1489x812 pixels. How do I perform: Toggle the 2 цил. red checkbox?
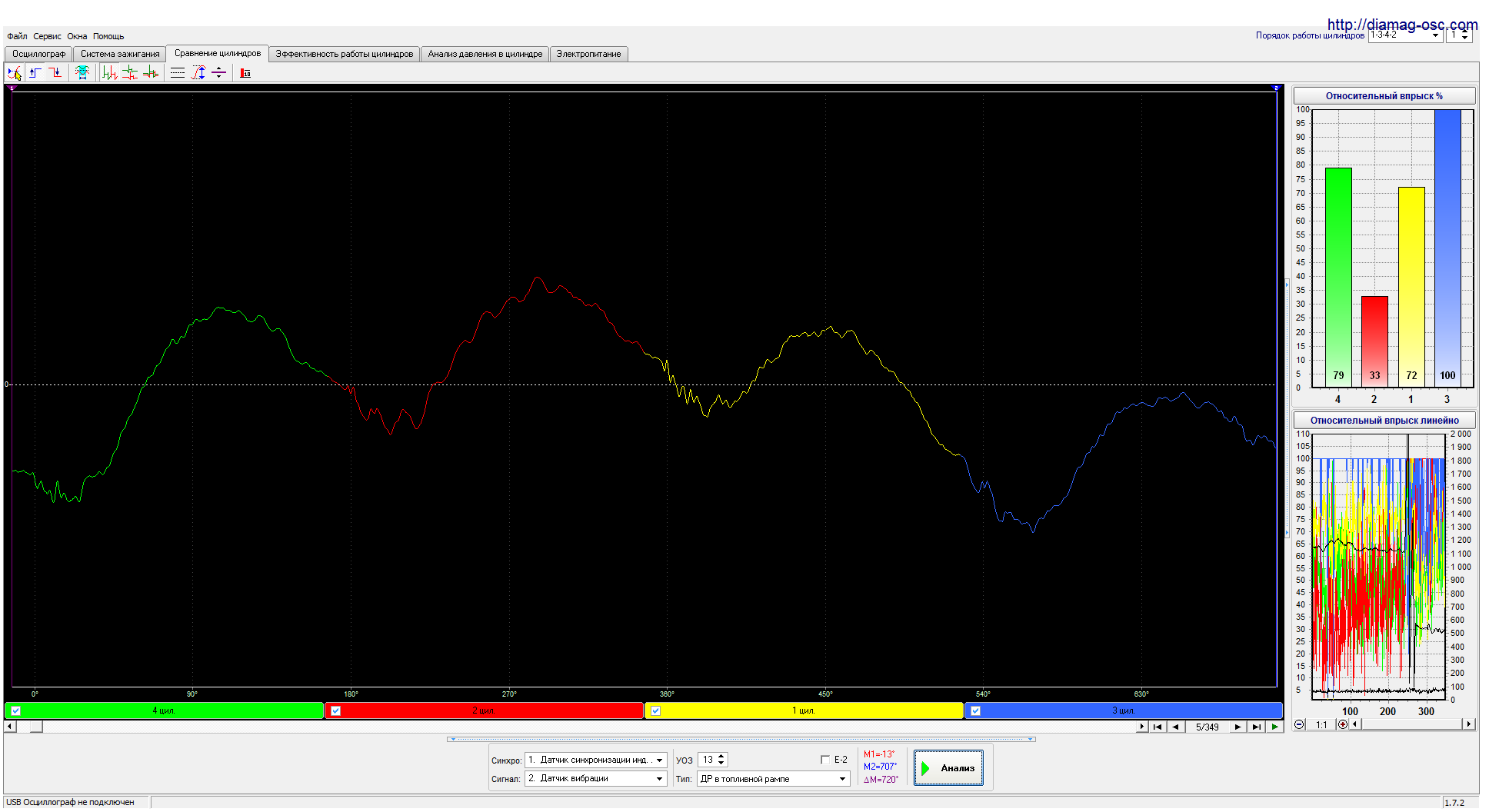[336, 710]
